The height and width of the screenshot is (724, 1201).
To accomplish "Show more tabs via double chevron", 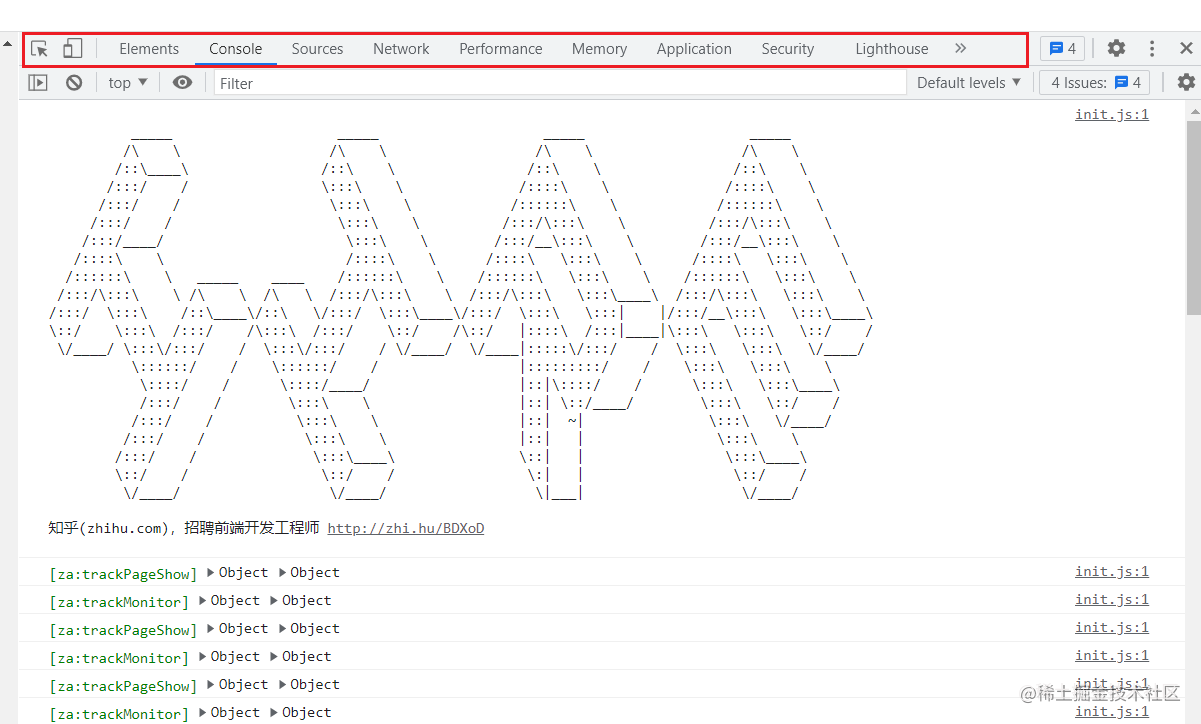I will [961, 48].
